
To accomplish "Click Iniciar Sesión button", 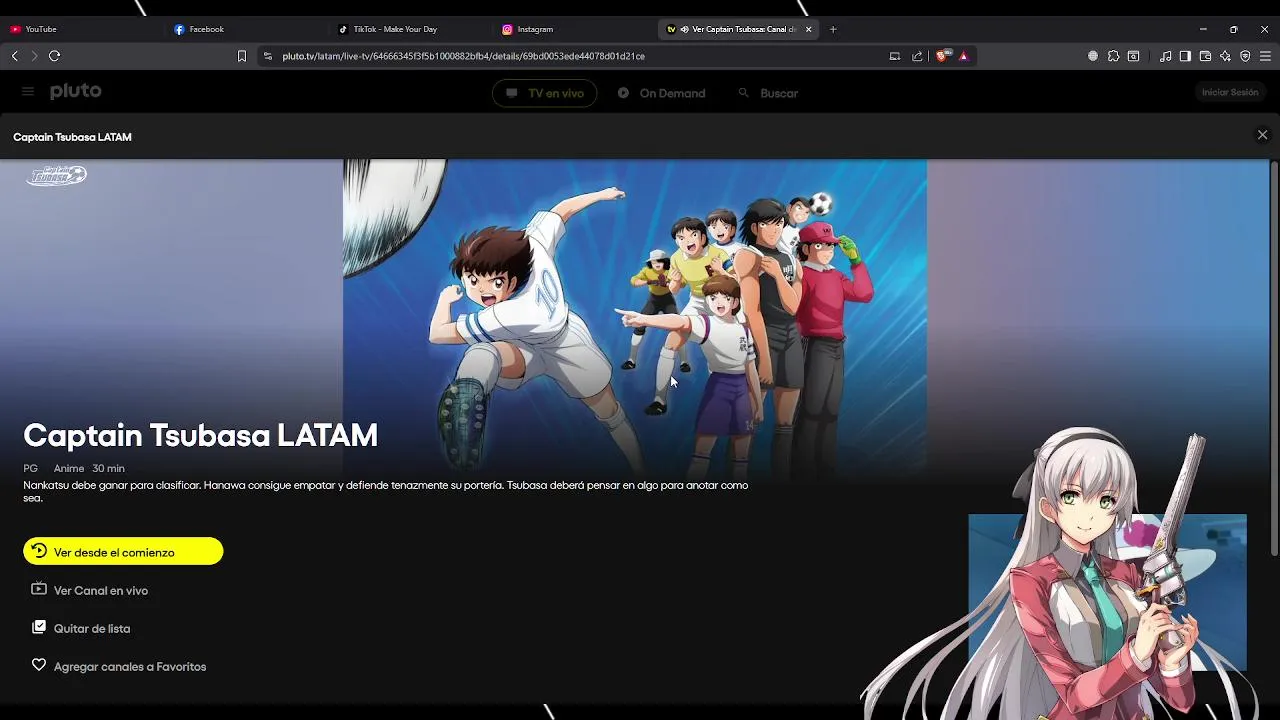I will point(1230,92).
